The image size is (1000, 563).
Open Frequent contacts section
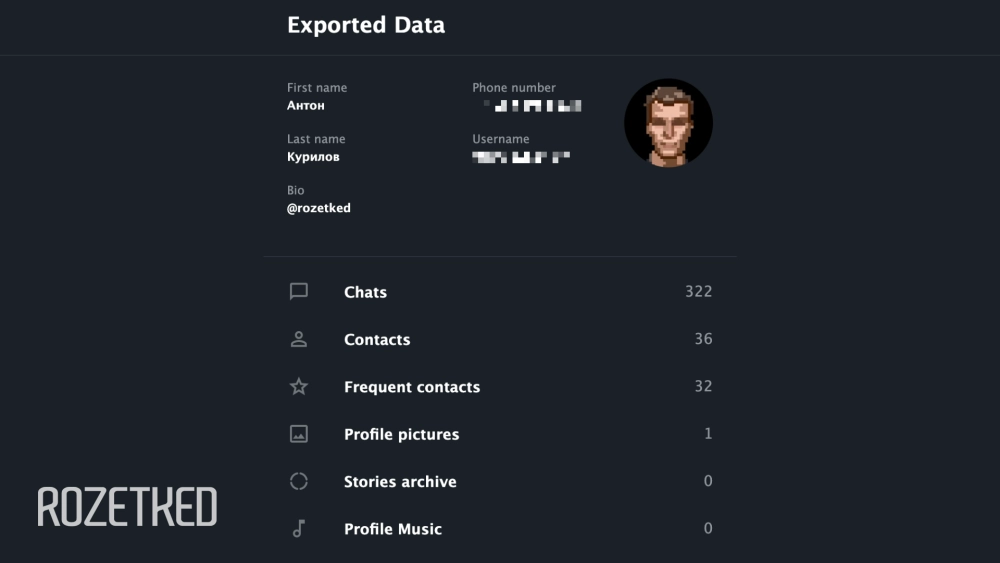(x=412, y=387)
